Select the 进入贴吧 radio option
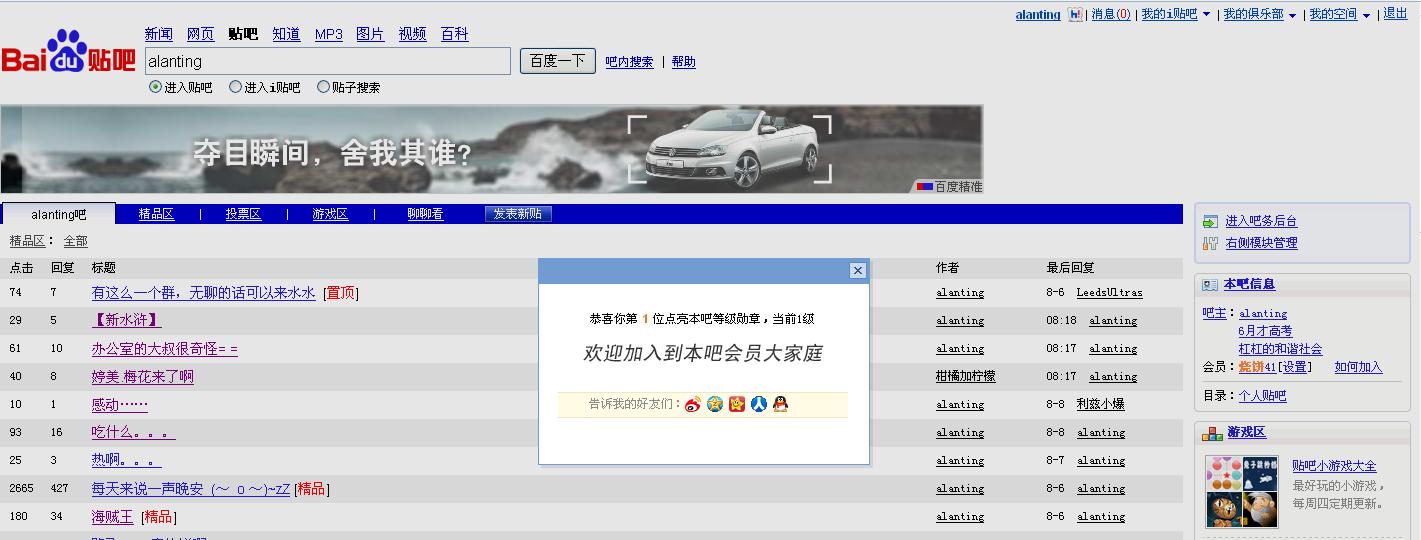The width and height of the screenshot is (1421, 540). click(155, 87)
